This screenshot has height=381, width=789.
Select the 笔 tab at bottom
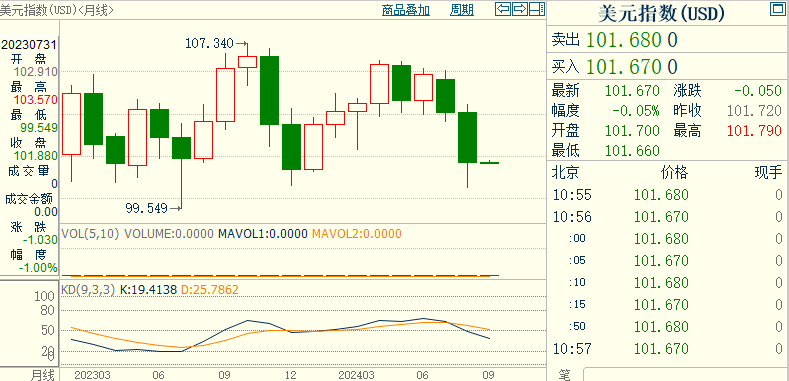pyautogui.click(x=565, y=375)
